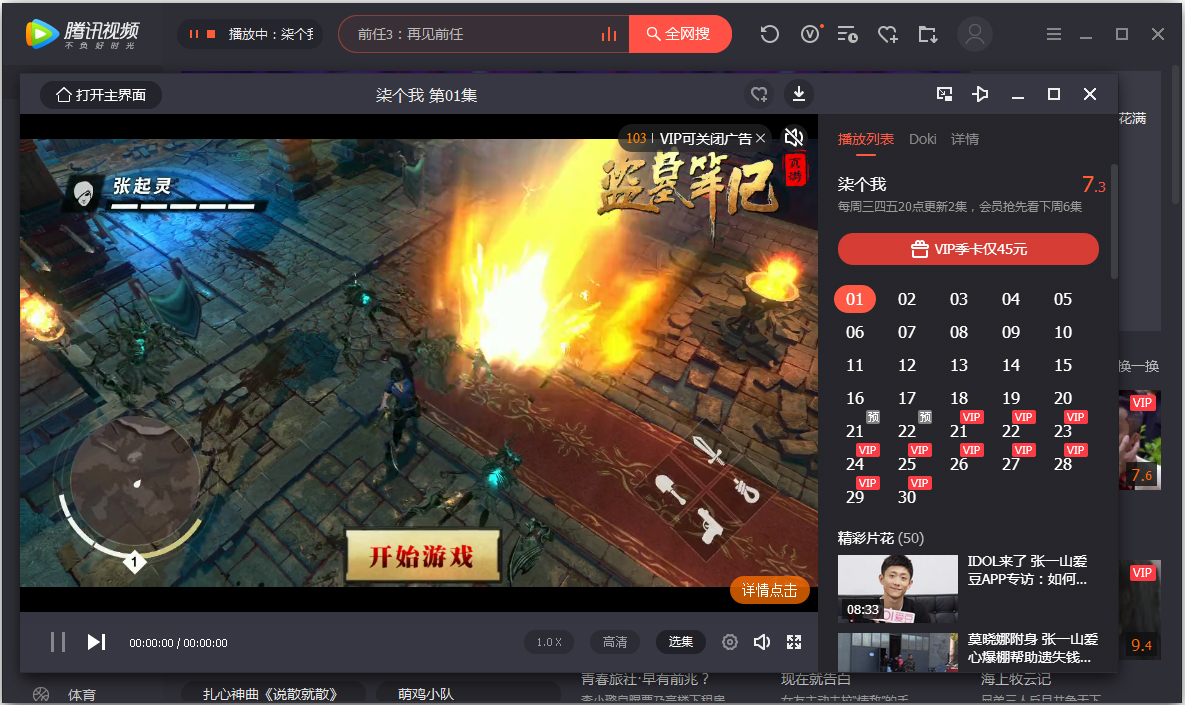Click the 9.4 rated VIP poster in main window

click(1140, 610)
